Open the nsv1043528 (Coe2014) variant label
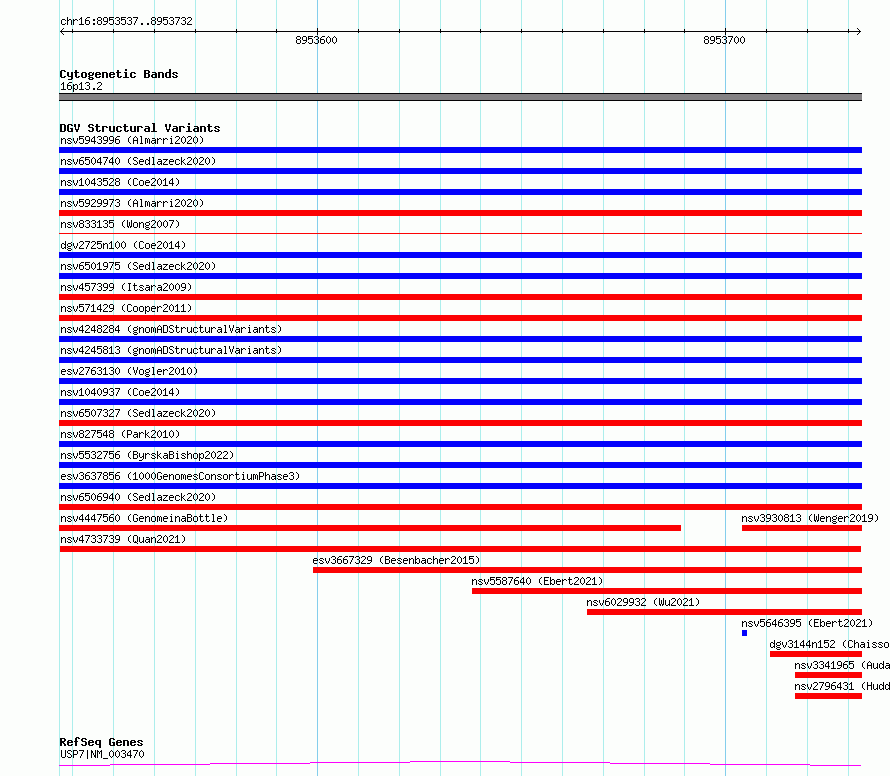 [120, 182]
